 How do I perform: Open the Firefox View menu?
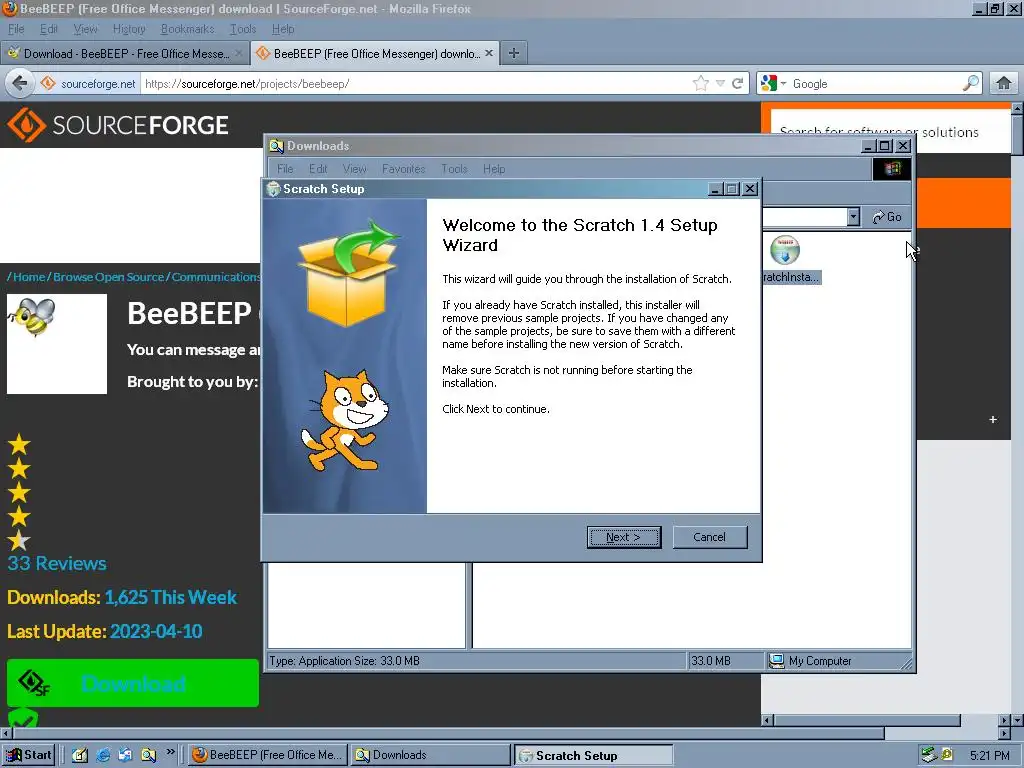tap(85, 29)
